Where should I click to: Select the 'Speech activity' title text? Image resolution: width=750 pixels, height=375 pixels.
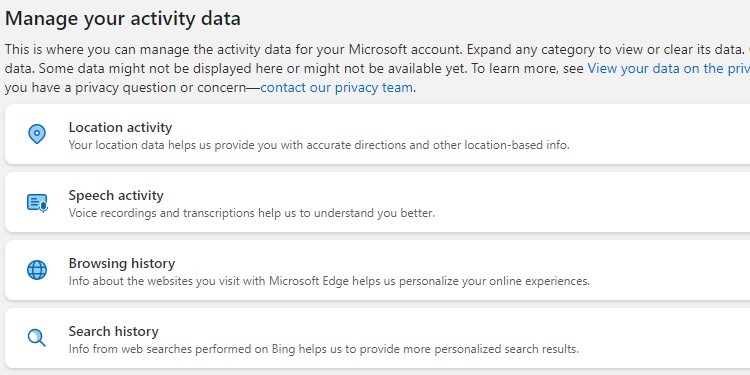(x=116, y=195)
